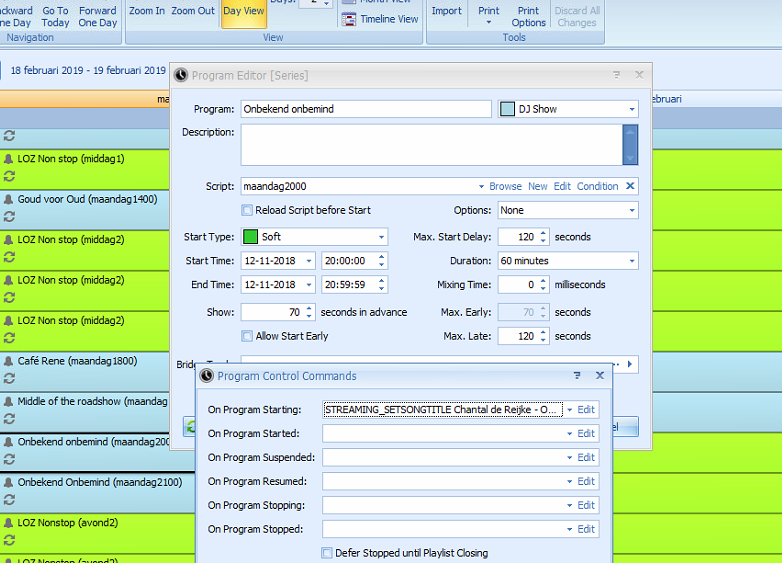Viewport: 782px width, 563px height.
Task: Enable Reload Script before Start
Action: point(247,210)
